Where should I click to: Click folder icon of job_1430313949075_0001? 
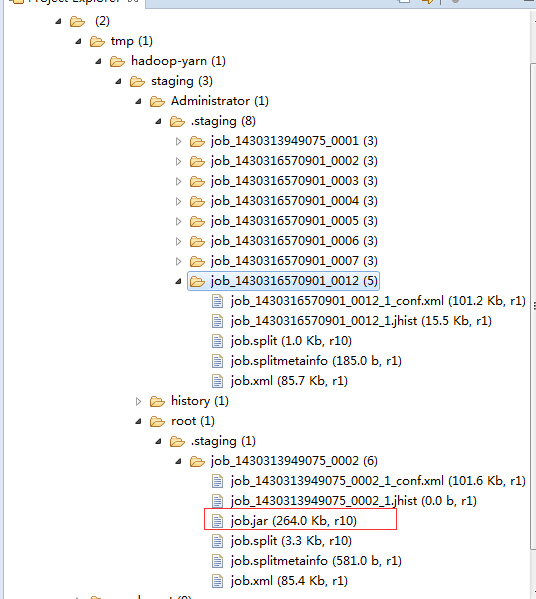click(x=197, y=141)
